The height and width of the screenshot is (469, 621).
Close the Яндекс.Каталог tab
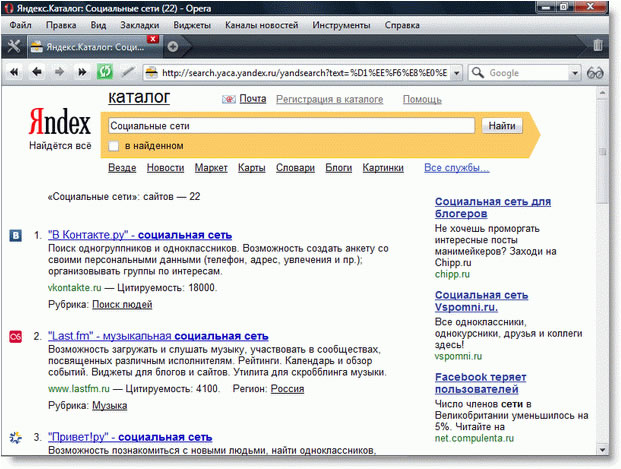pyautogui.click(x=152, y=39)
